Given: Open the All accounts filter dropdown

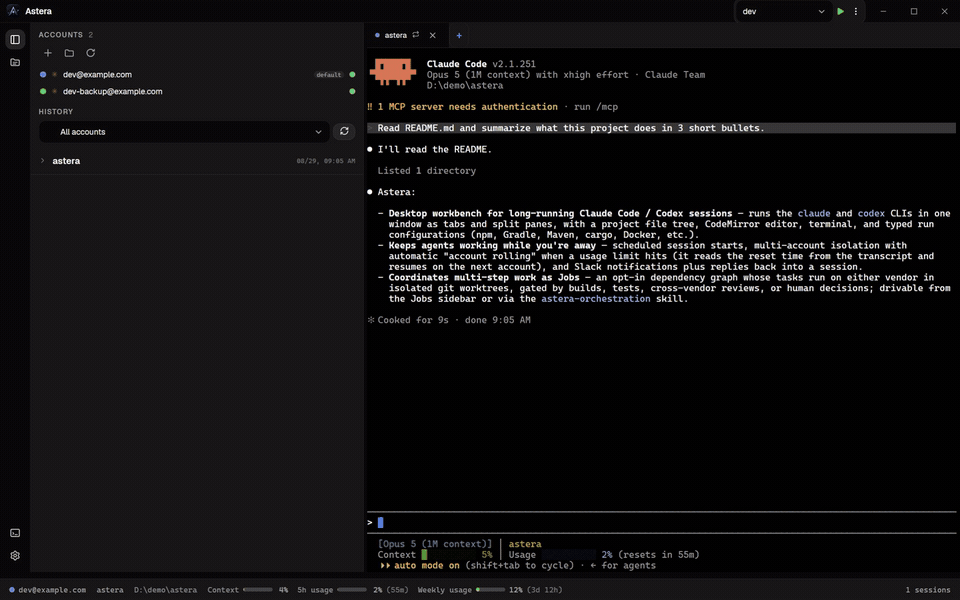Looking at the screenshot, I should [x=184, y=132].
